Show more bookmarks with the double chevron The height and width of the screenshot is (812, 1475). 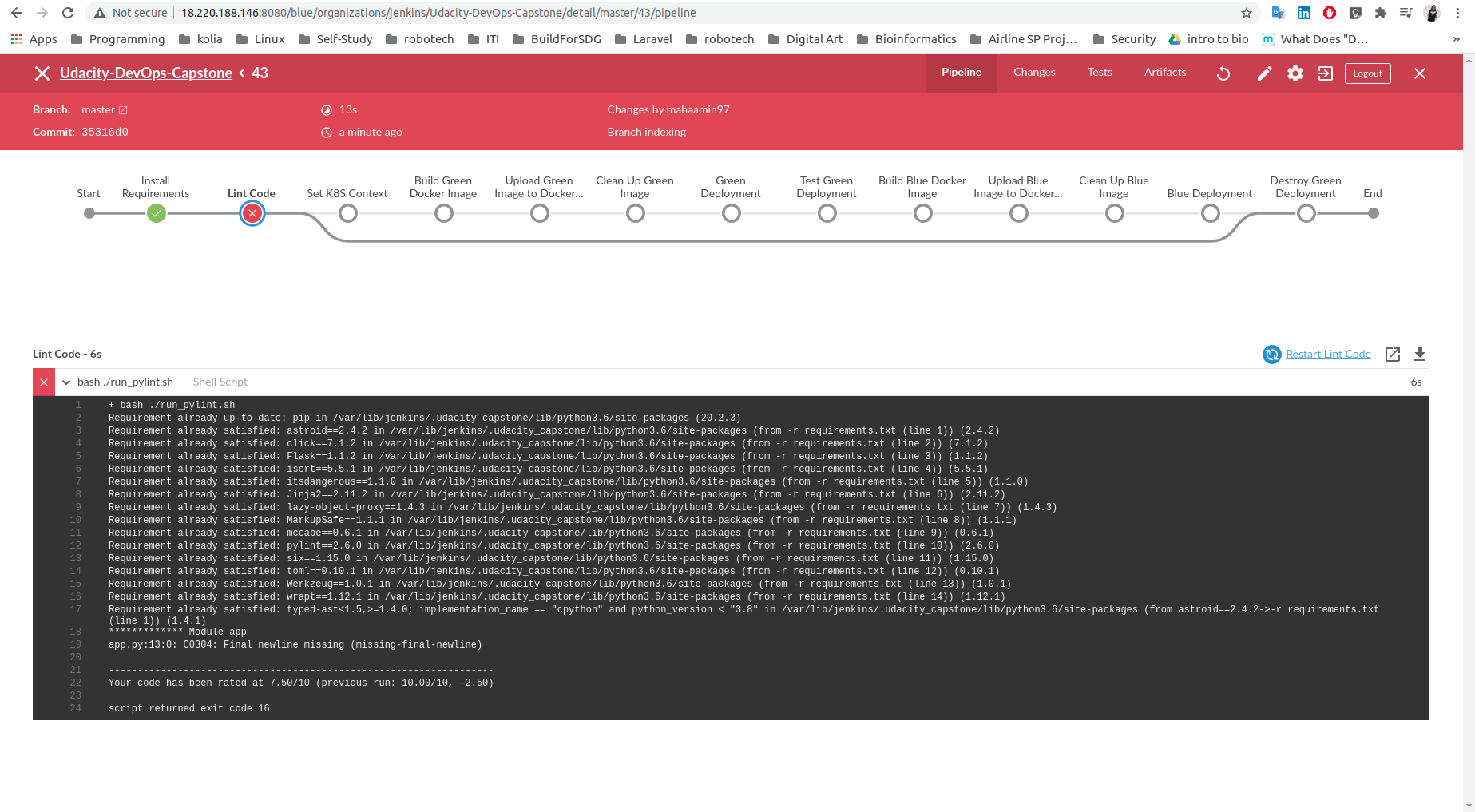click(1456, 39)
